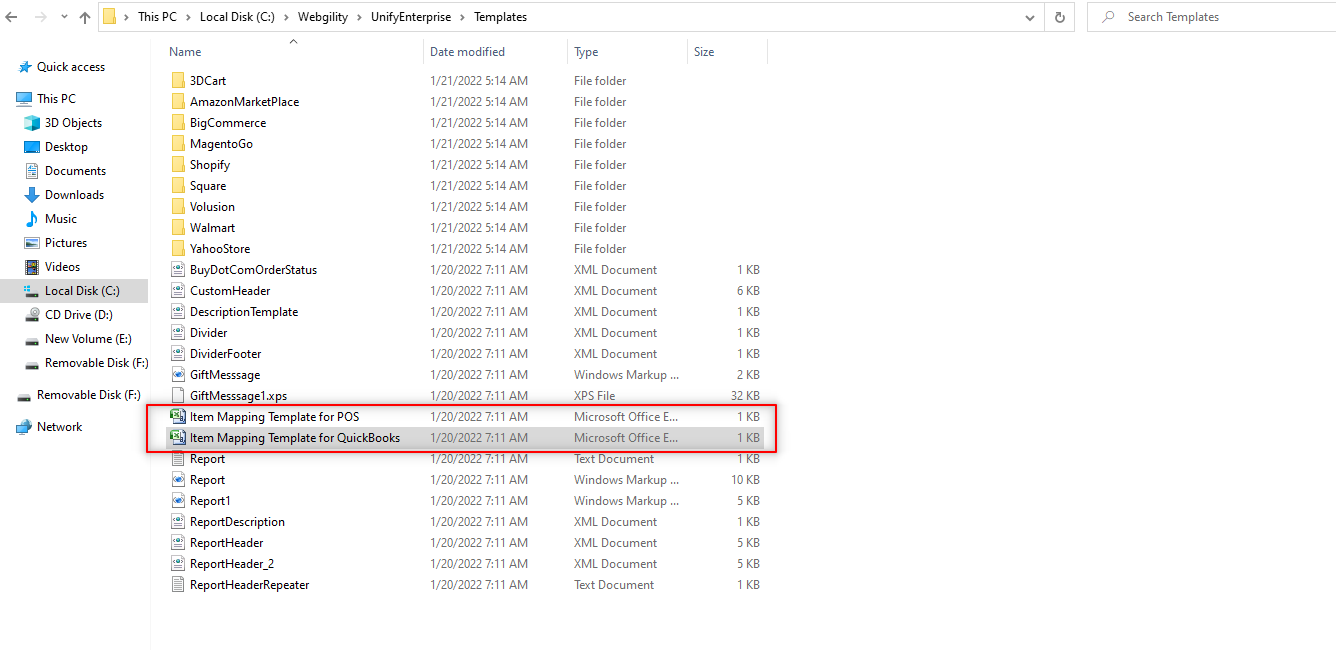This screenshot has height=650, width=1336.
Task: Select the 10 KB Report file name
Action: pyautogui.click(x=207, y=480)
